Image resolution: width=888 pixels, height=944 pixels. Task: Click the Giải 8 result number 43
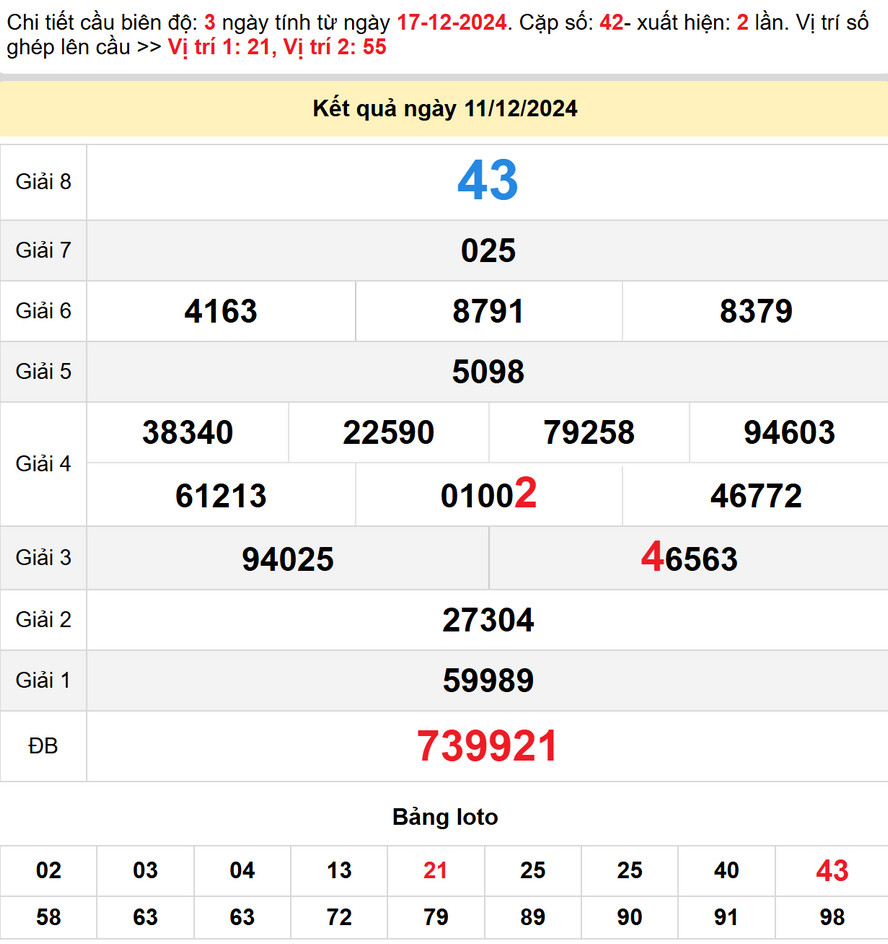487,182
